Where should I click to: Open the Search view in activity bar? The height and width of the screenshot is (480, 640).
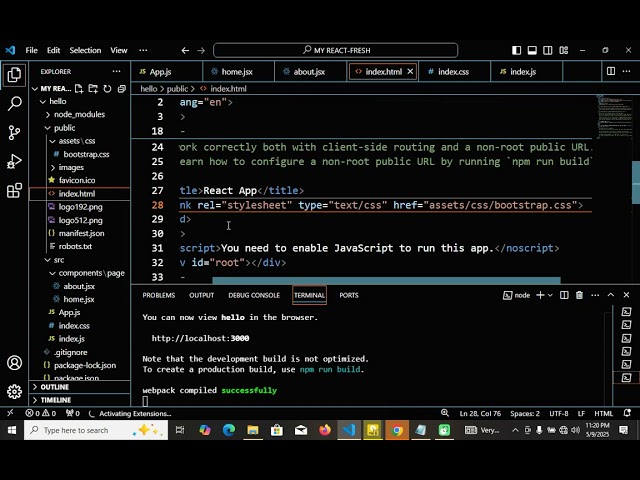click(14, 104)
